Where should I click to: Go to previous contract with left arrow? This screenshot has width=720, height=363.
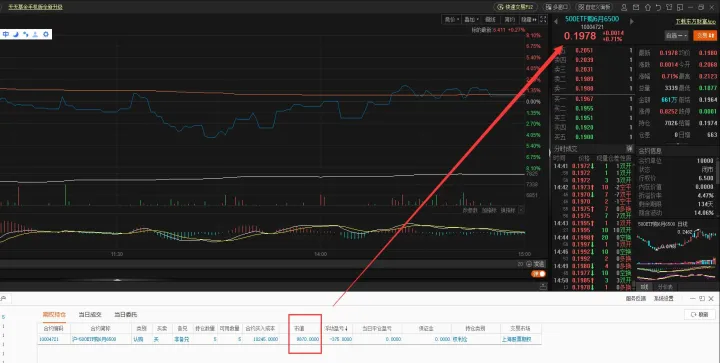tap(556, 21)
